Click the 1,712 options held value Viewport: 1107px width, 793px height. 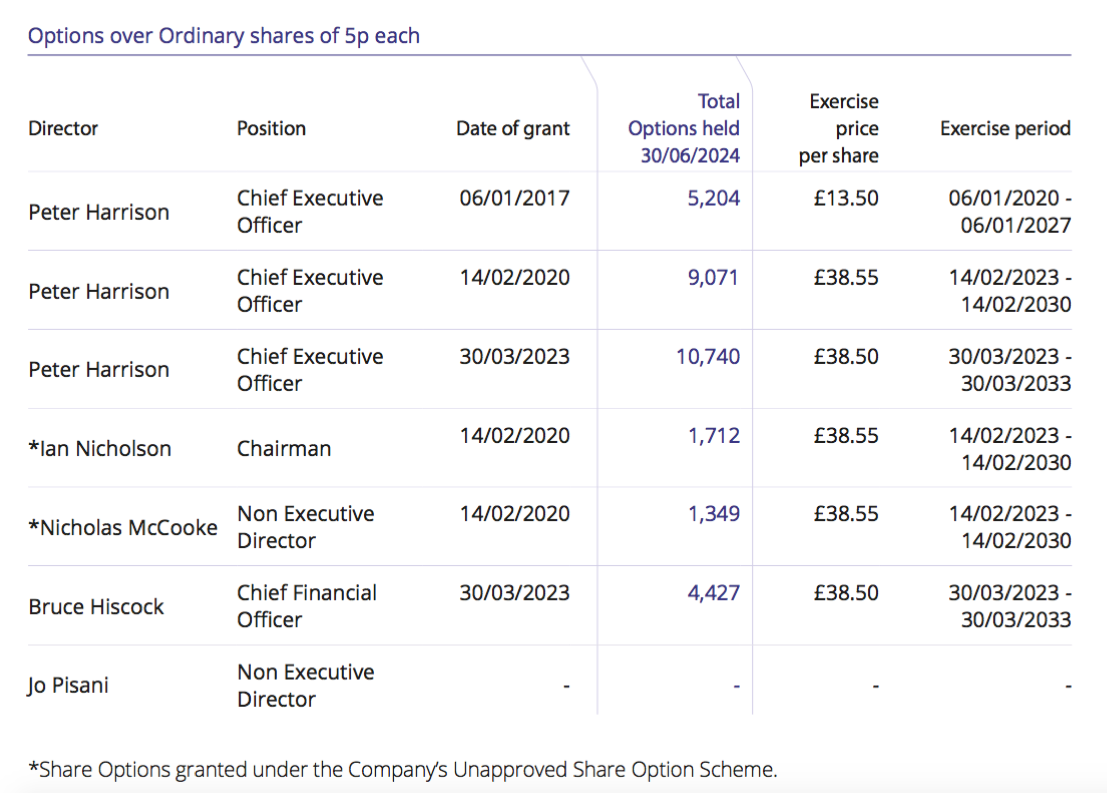click(714, 435)
